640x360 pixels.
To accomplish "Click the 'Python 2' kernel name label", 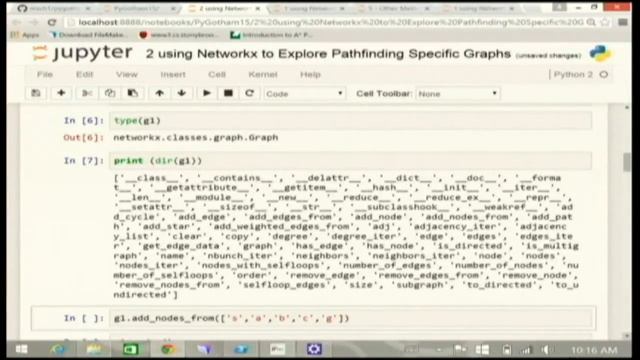I will 573,74.
